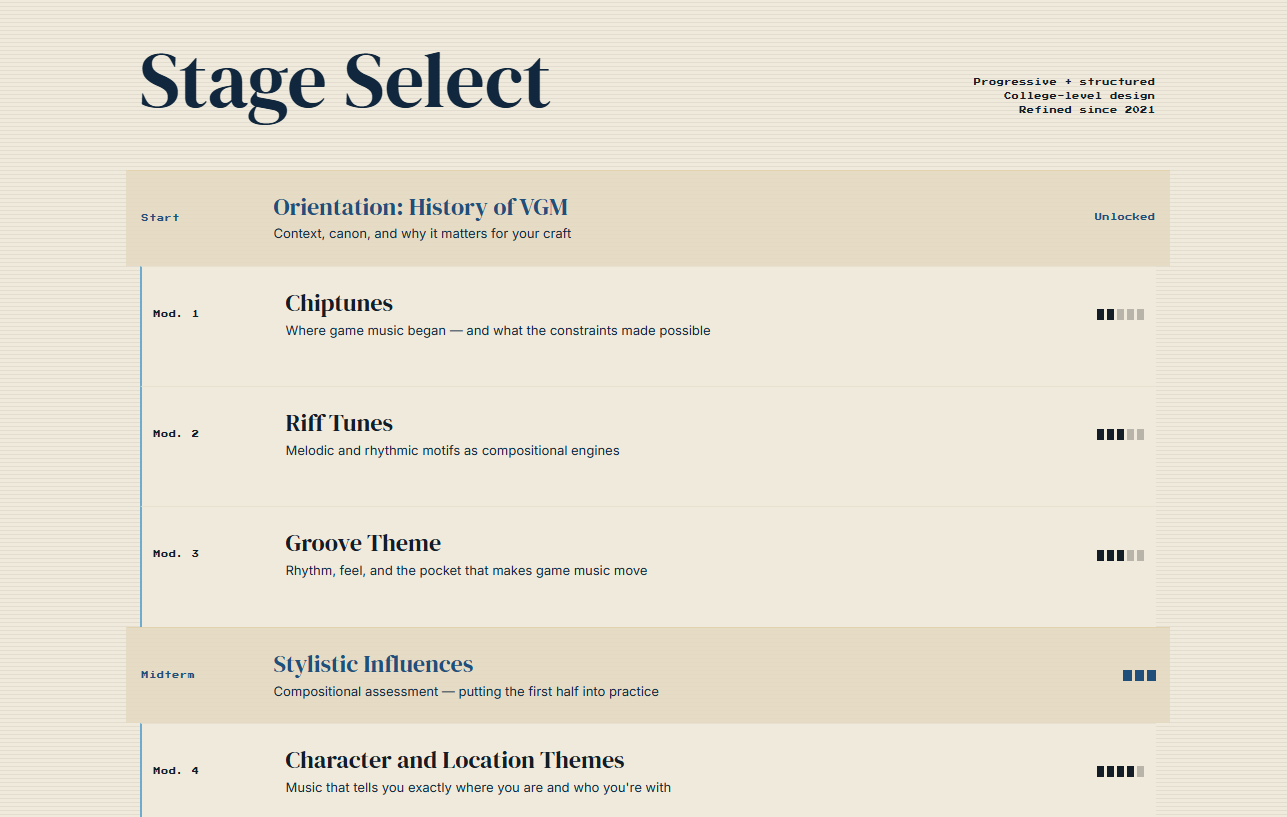
Task: Click the Start stage label
Action: click(x=160, y=218)
